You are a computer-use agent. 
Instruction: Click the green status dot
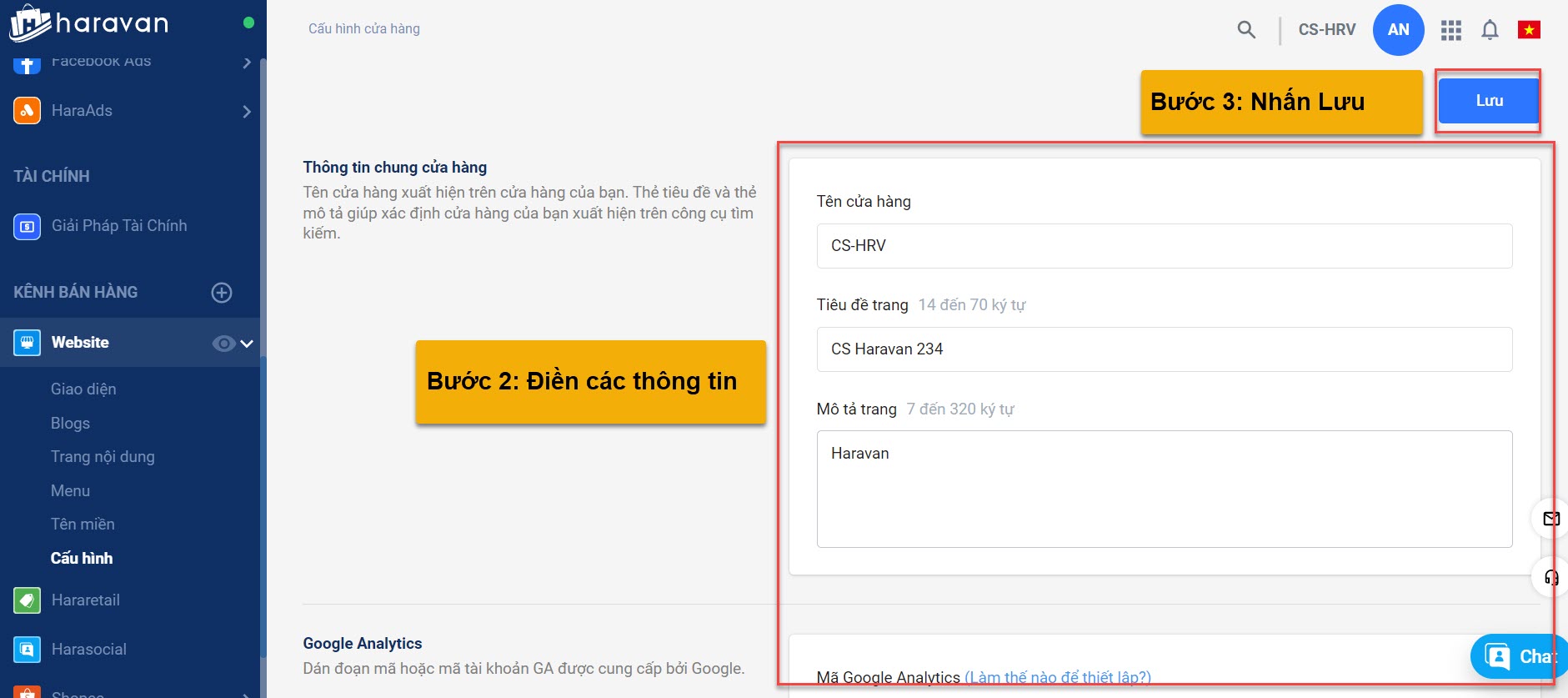click(248, 23)
